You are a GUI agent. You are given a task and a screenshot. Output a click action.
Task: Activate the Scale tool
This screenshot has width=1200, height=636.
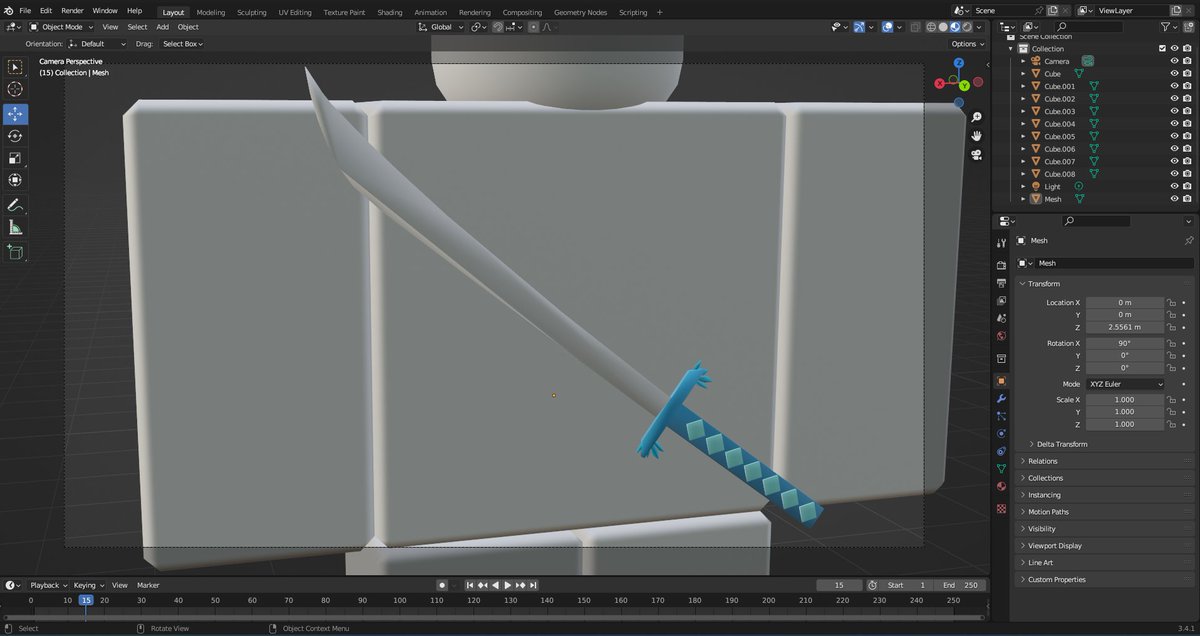point(15,158)
